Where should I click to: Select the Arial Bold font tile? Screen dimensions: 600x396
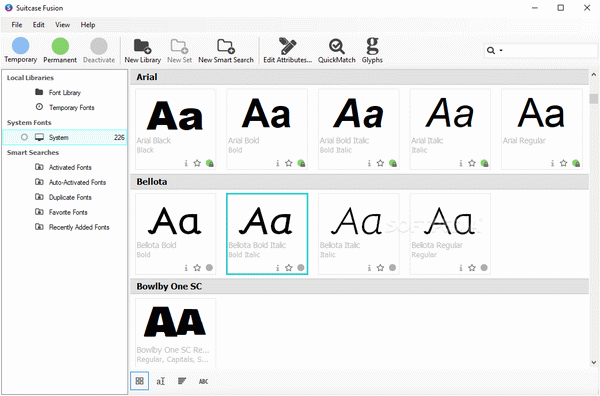point(267,129)
